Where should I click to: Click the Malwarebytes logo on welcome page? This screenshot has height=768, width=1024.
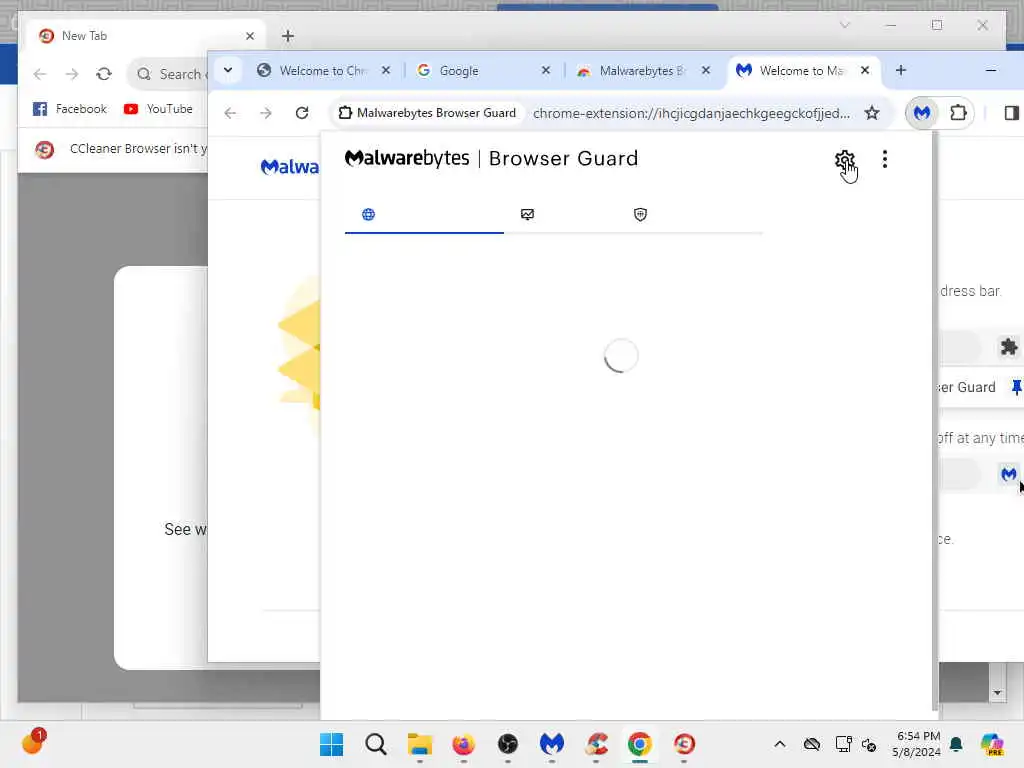click(289, 167)
